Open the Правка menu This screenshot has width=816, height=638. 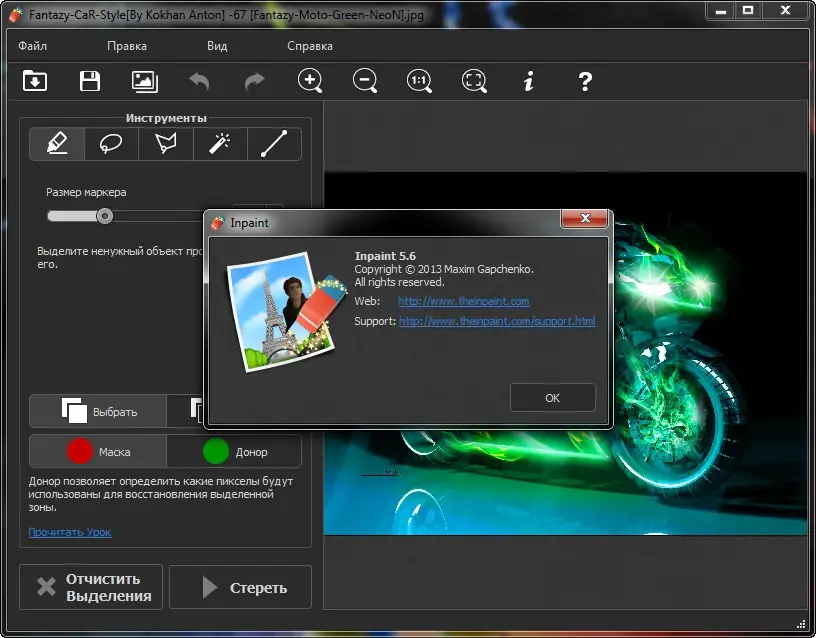pyautogui.click(x=127, y=46)
